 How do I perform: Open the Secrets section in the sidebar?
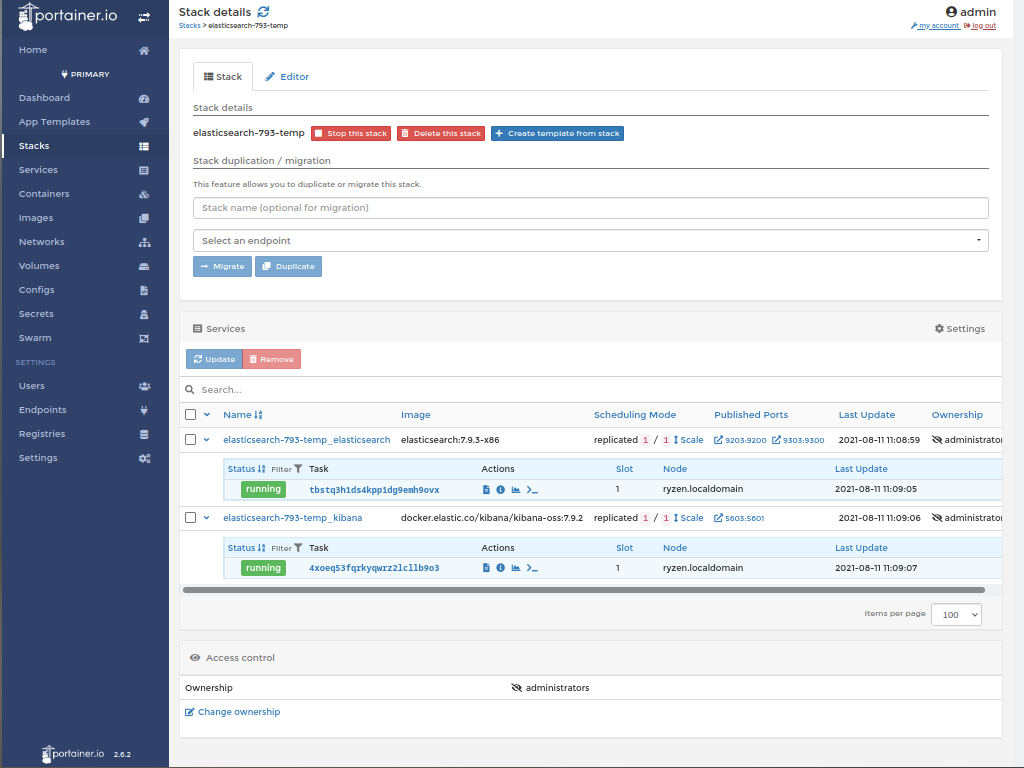[37, 313]
